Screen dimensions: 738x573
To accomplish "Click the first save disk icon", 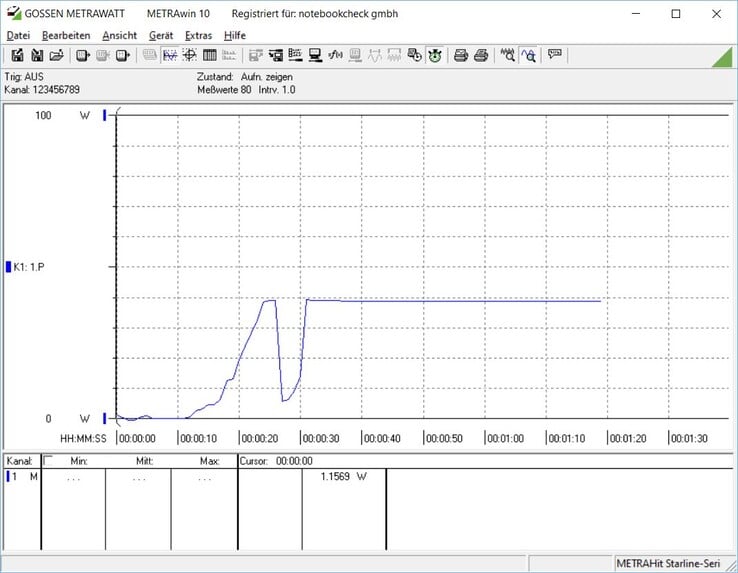I will 17,56.
